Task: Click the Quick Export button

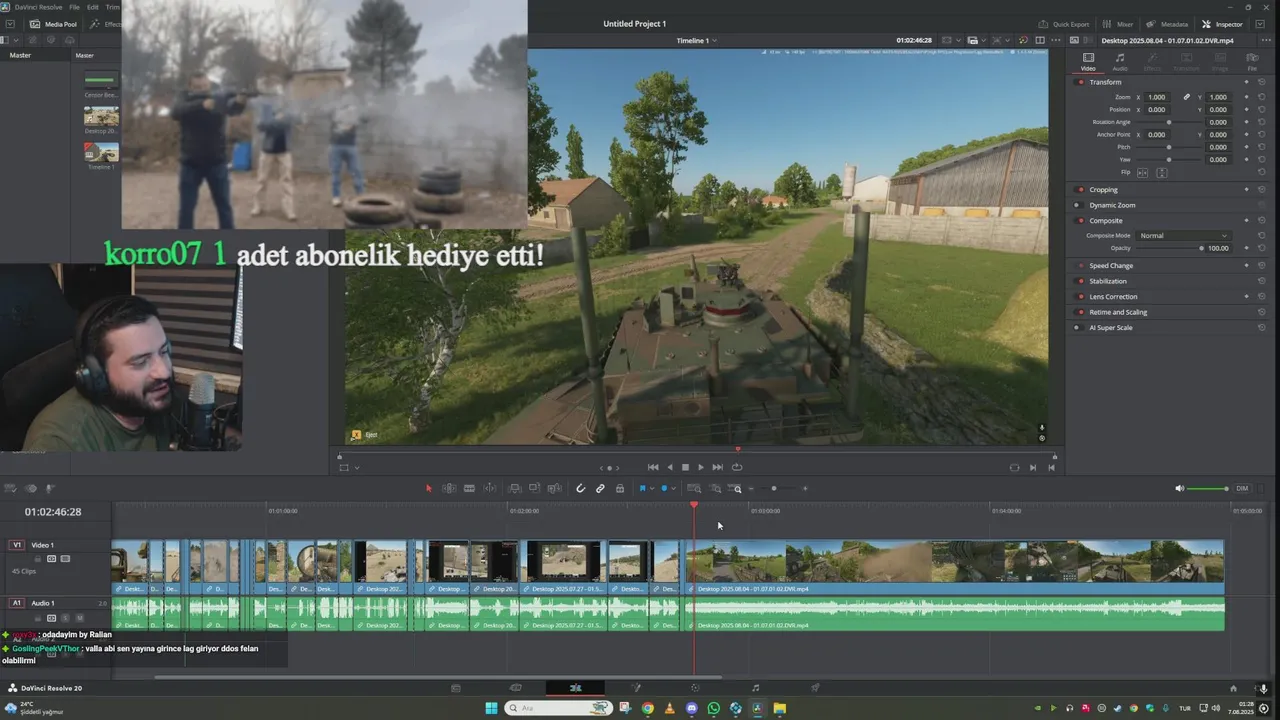Action: pyautogui.click(x=1064, y=24)
